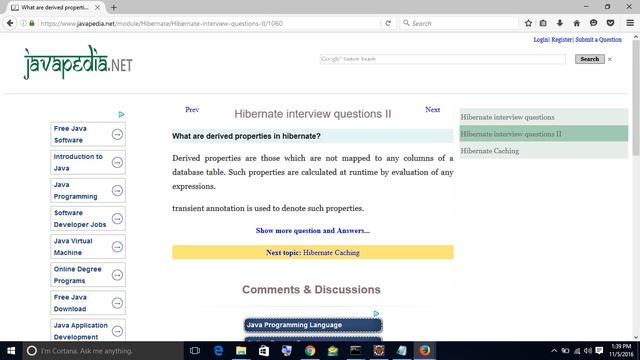The image size is (640, 360).
Task: Open the Java Application Development ad
Action: pyautogui.click(x=88, y=330)
